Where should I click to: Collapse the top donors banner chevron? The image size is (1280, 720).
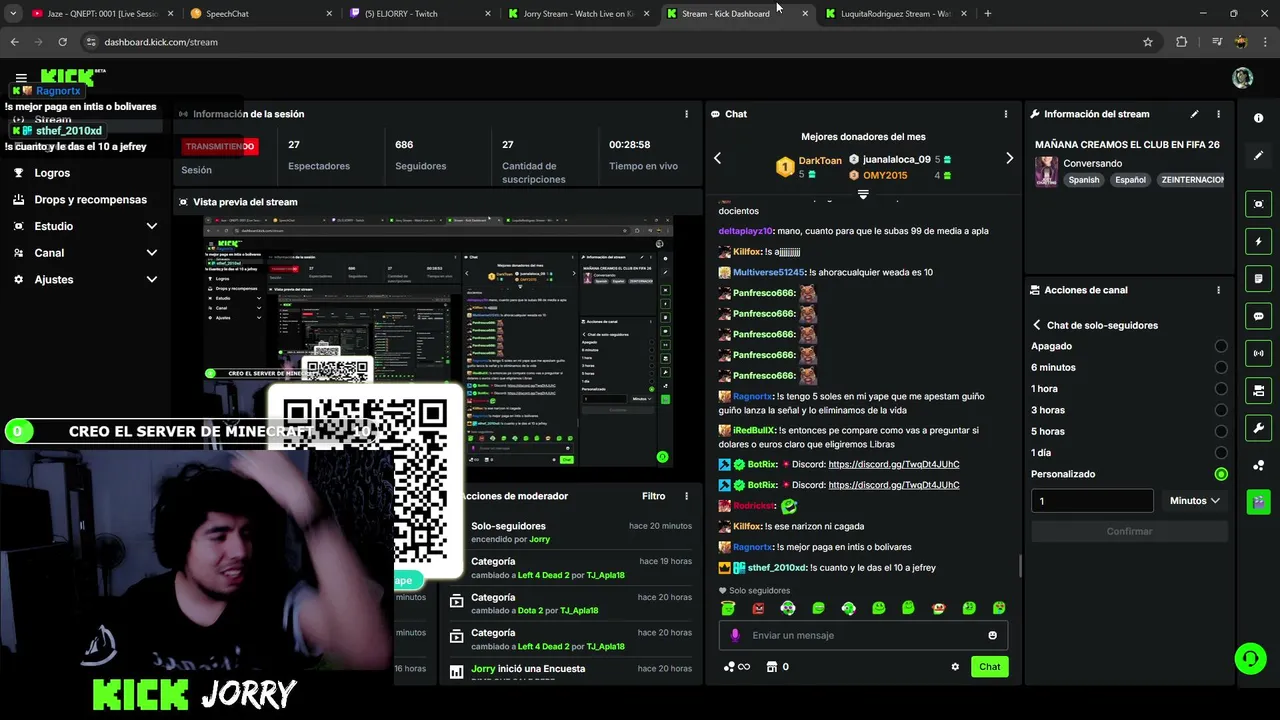tap(863, 194)
